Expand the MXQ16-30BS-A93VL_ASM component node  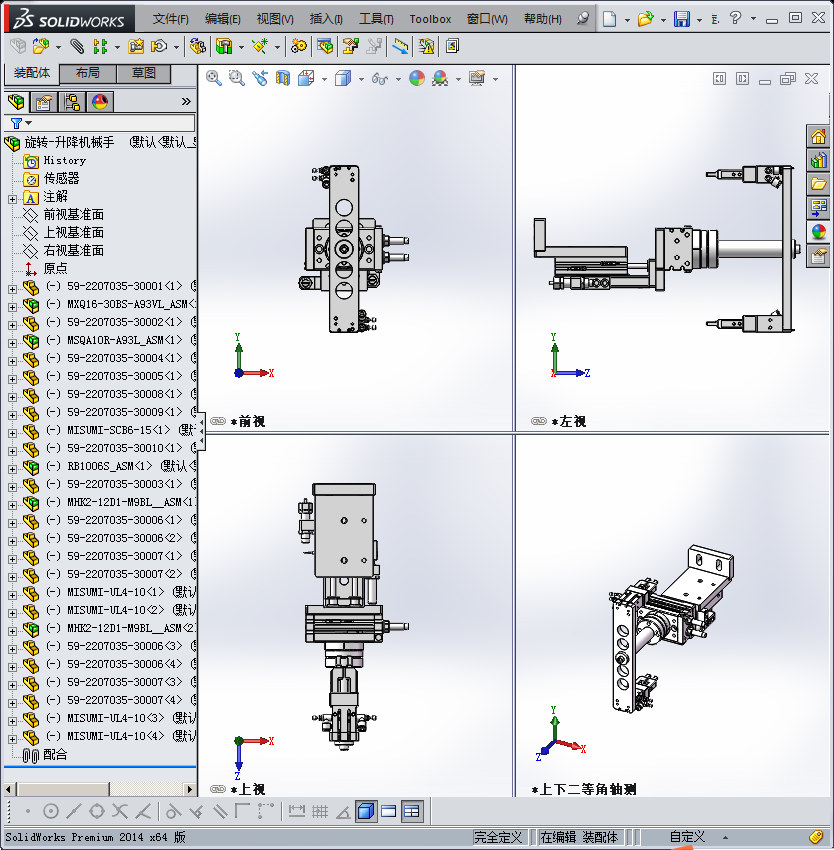[12, 307]
